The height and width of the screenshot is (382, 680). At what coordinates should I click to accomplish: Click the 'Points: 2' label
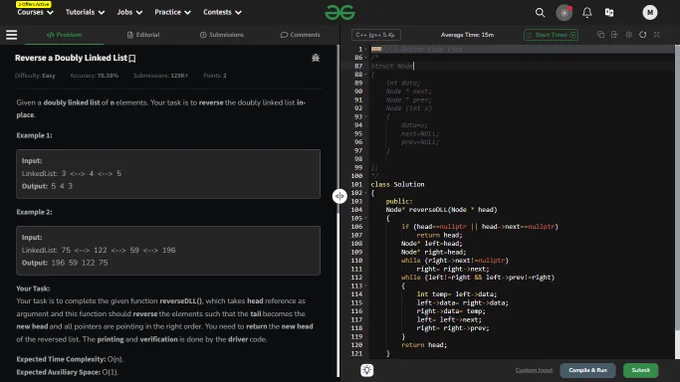pyautogui.click(x=215, y=75)
